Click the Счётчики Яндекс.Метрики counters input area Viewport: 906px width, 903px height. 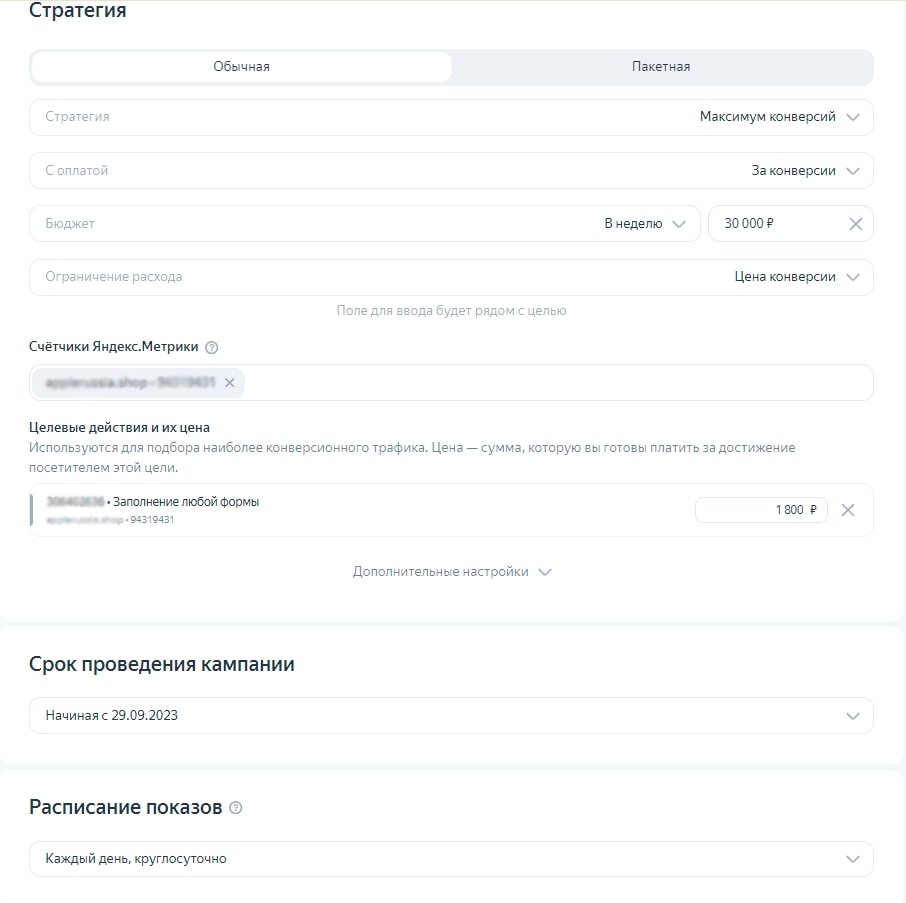[451, 382]
